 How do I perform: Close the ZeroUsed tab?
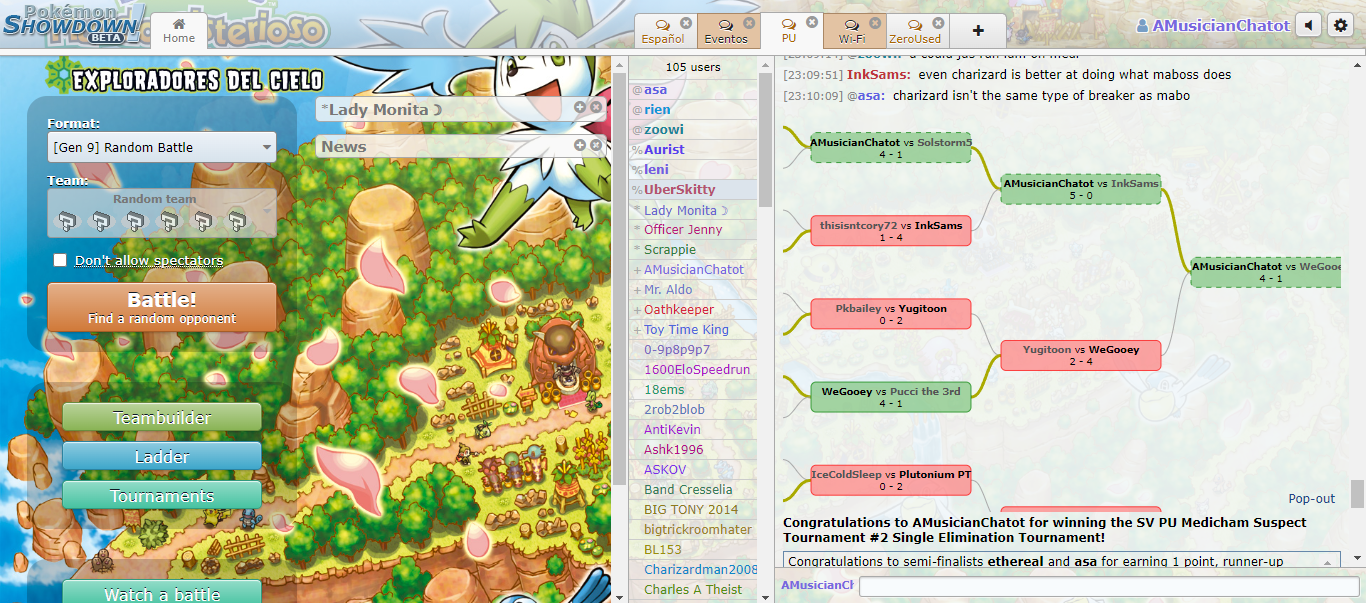pos(938,22)
